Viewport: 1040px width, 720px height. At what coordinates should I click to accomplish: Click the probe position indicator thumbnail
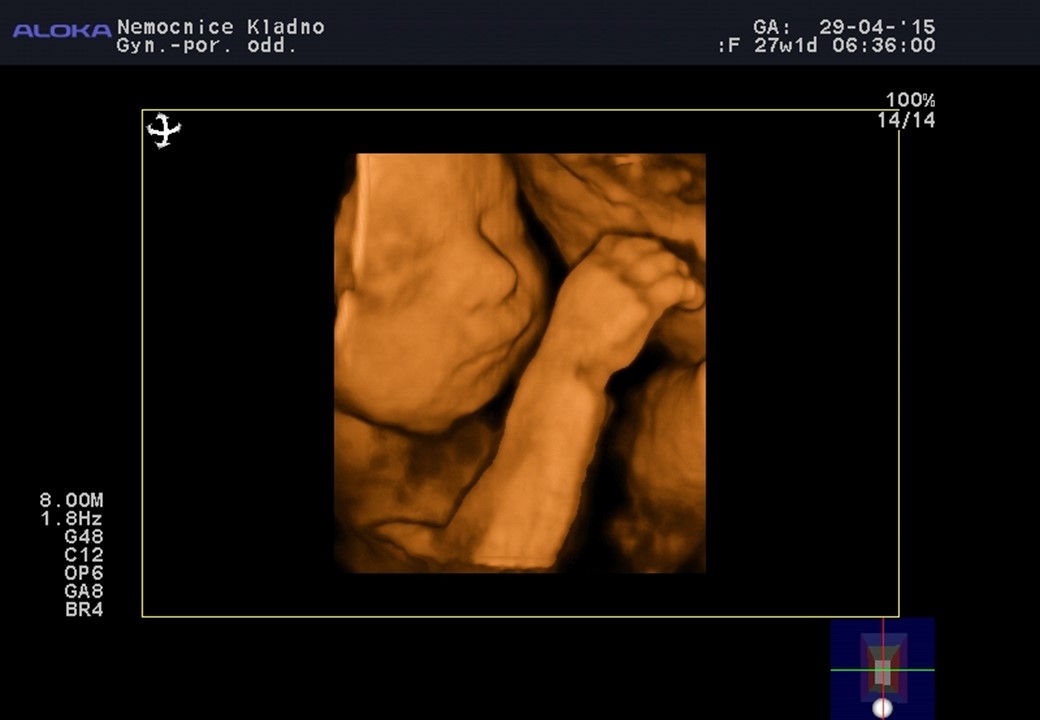coord(882,668)
